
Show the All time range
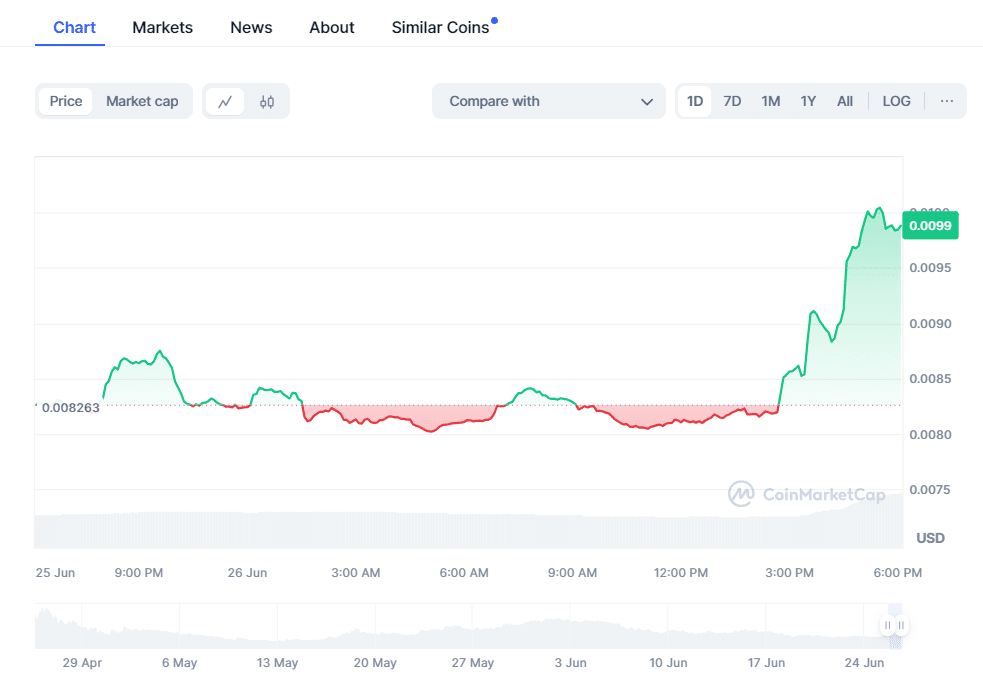click(844, 101)
